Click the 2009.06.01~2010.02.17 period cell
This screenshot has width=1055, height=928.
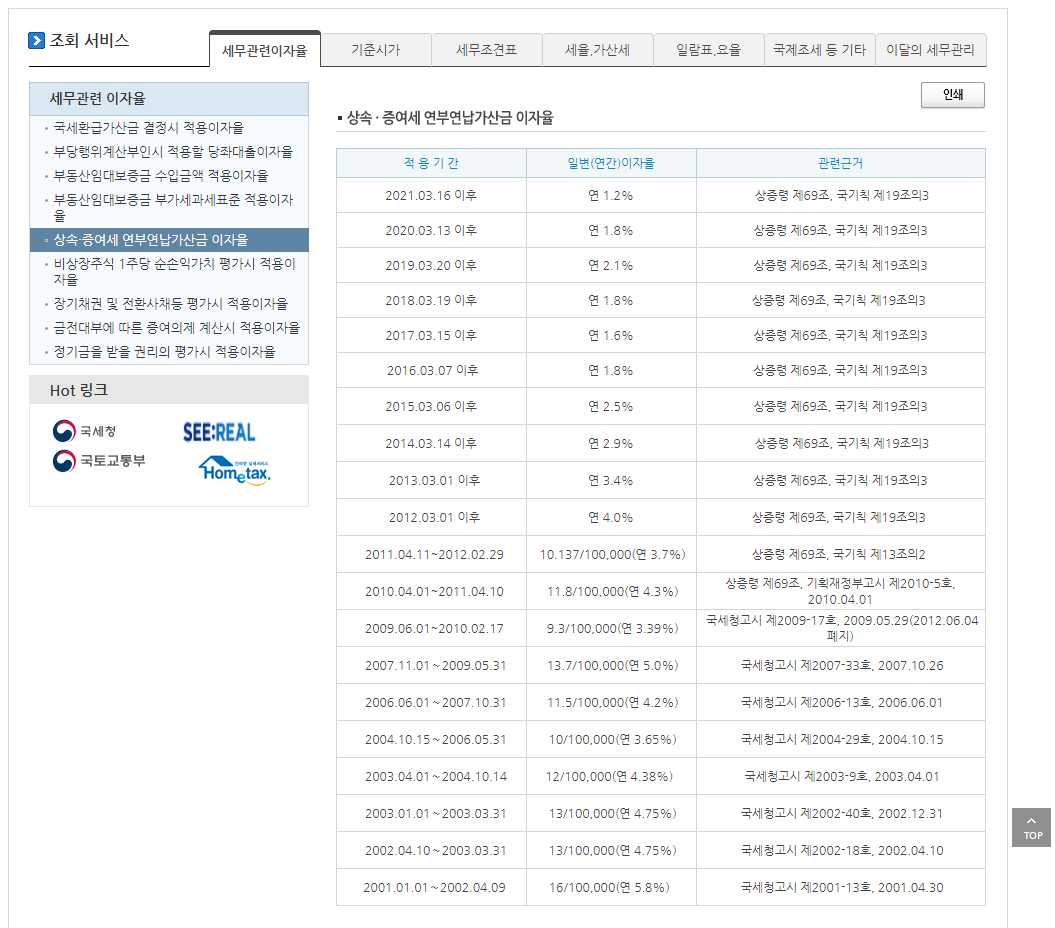tap(431, 629)
